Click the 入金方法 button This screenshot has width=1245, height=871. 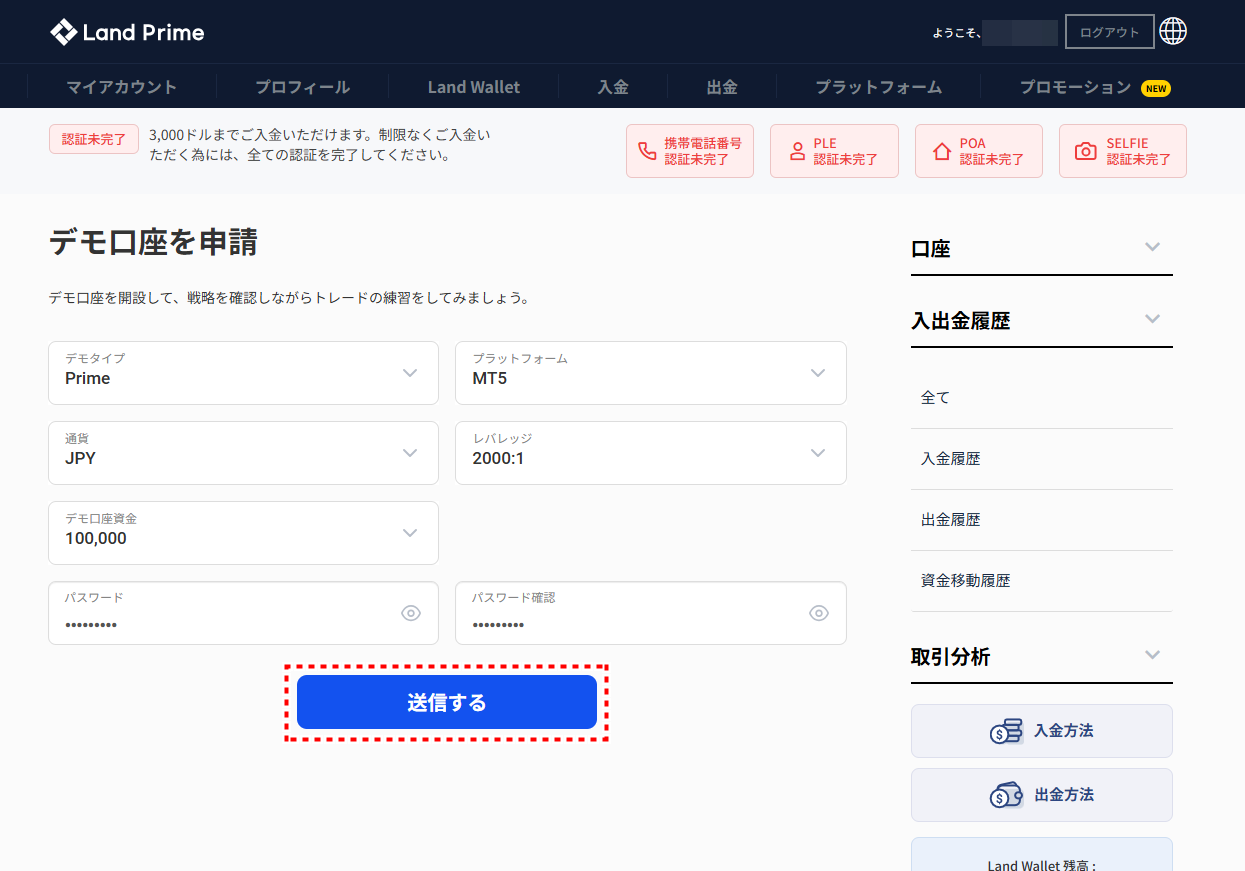pos(1041,731)
